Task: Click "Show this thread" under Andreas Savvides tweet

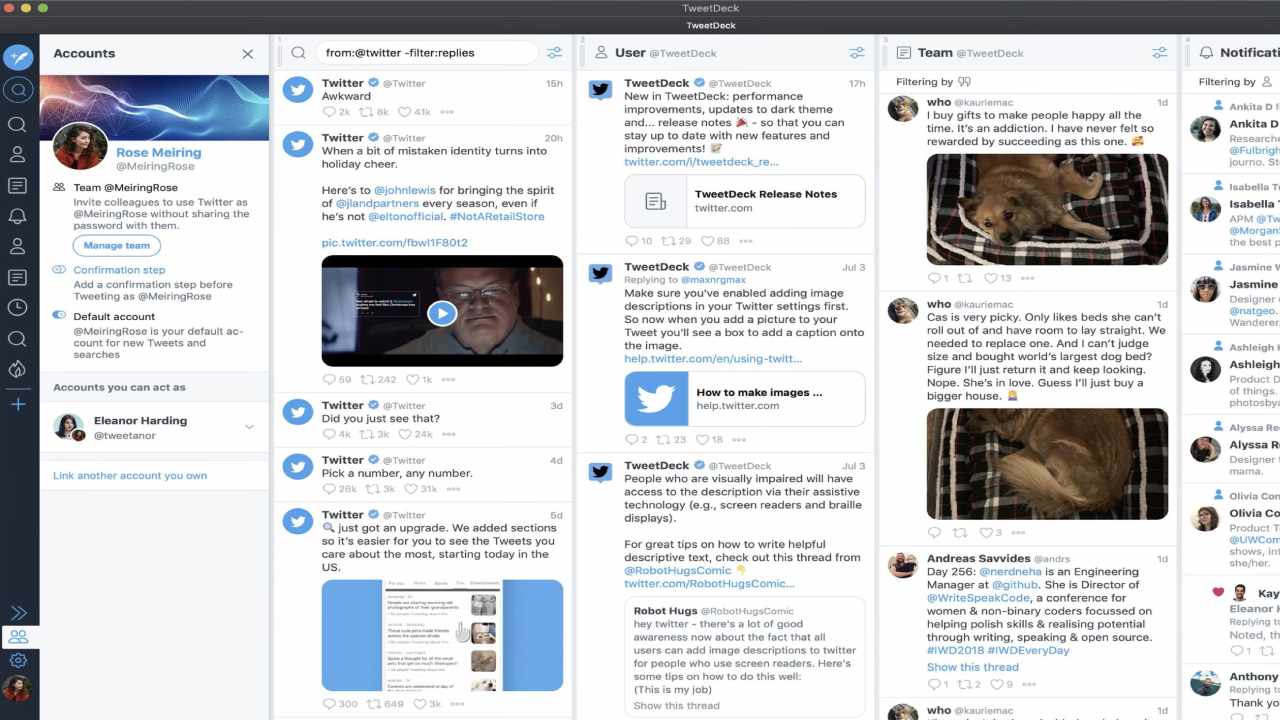Action: pos(972,667)
